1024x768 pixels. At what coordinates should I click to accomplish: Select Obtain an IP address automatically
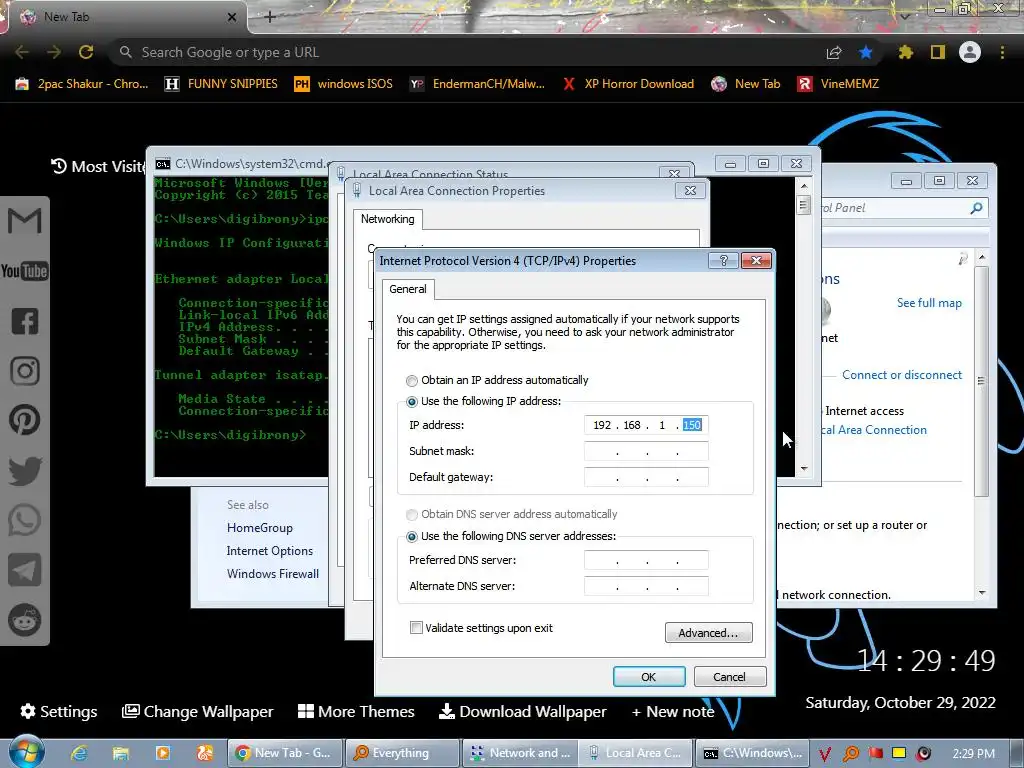tap(412, 380)
